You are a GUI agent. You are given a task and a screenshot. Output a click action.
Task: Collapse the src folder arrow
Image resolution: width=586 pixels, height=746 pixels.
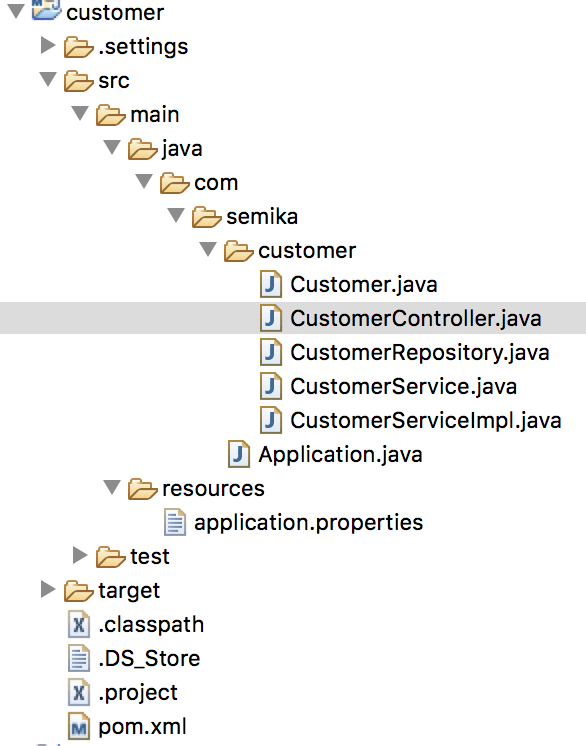pos(48,79)
